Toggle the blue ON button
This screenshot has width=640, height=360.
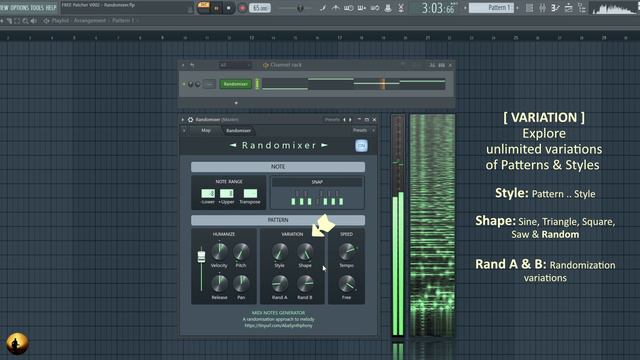click(361, 146)
